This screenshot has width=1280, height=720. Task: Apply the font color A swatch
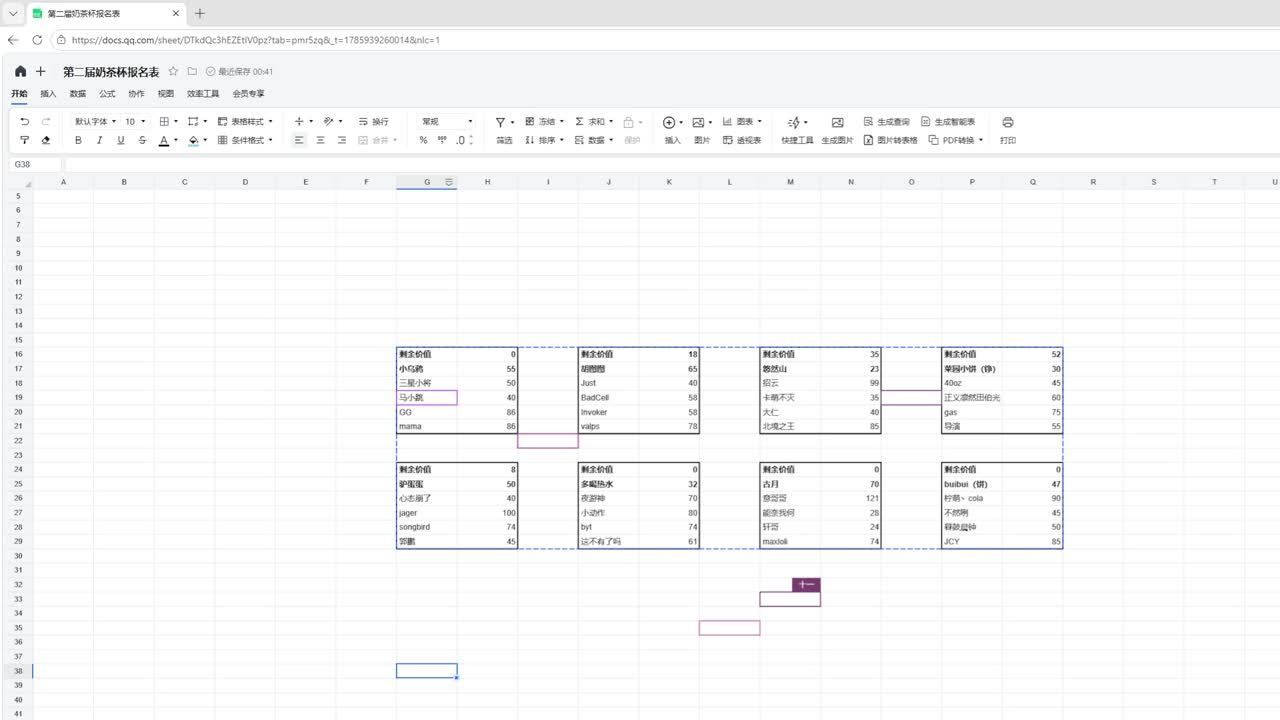click(164, 141)
